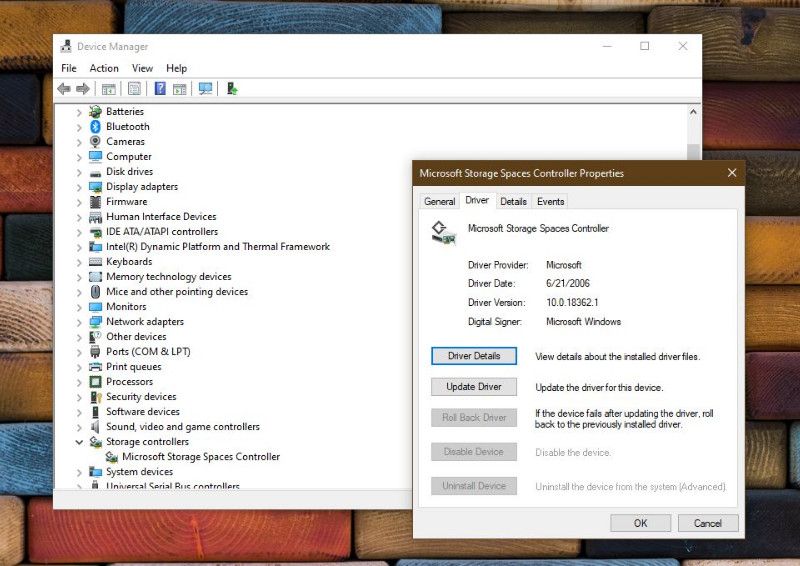This screenshot has height=566, width=800.
Task: Select Microsoft Storage Spaces Controller tree item
Action: [x=200, y=457]
